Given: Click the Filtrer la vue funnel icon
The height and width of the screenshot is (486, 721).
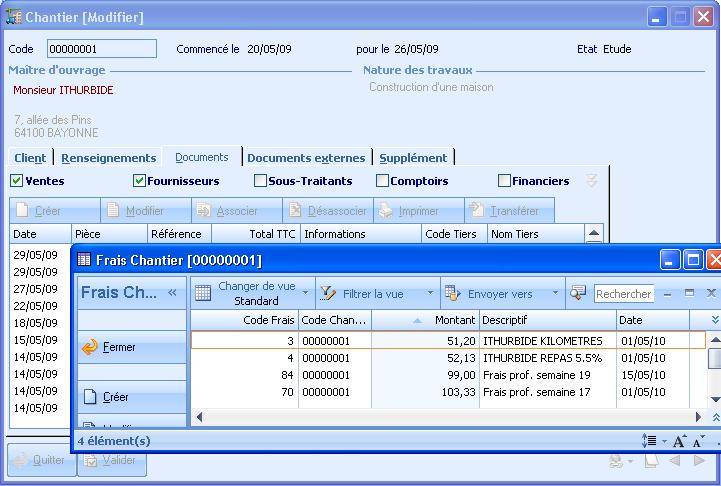Looking at the screenshot, I should (327, 293).
